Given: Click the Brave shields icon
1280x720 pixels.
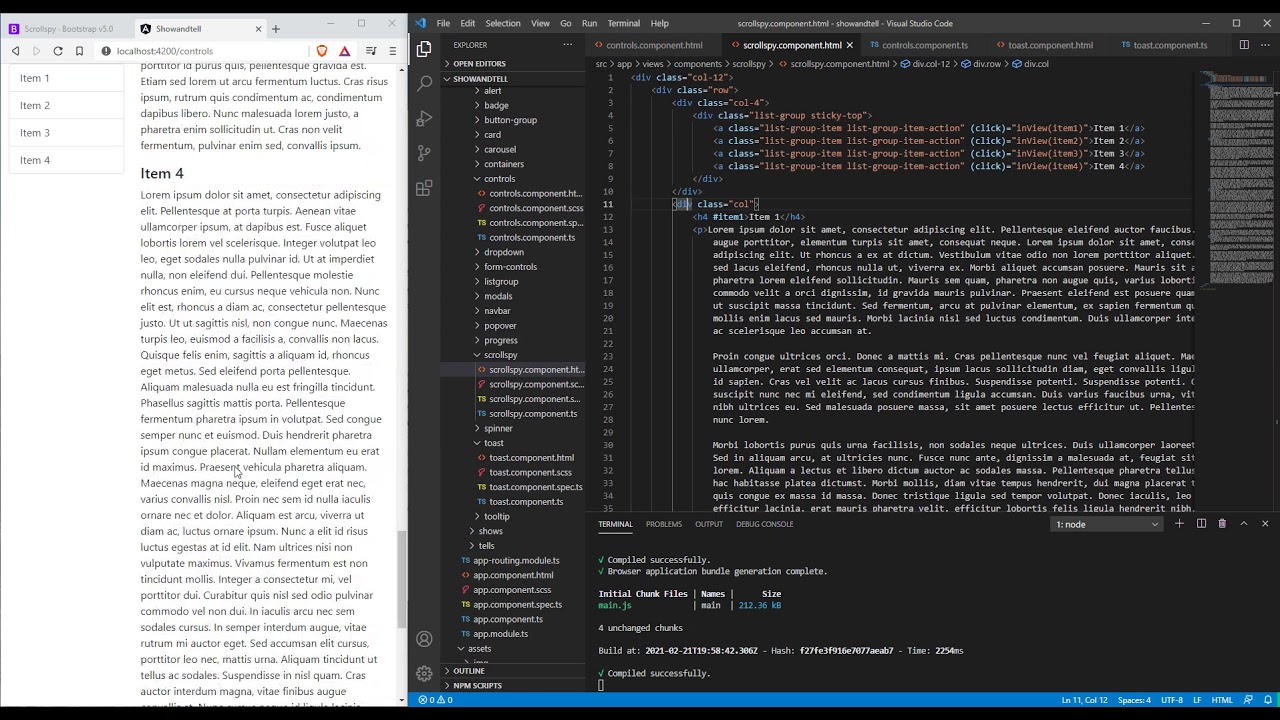Looking at the screenshot, I should pos(322,51).
